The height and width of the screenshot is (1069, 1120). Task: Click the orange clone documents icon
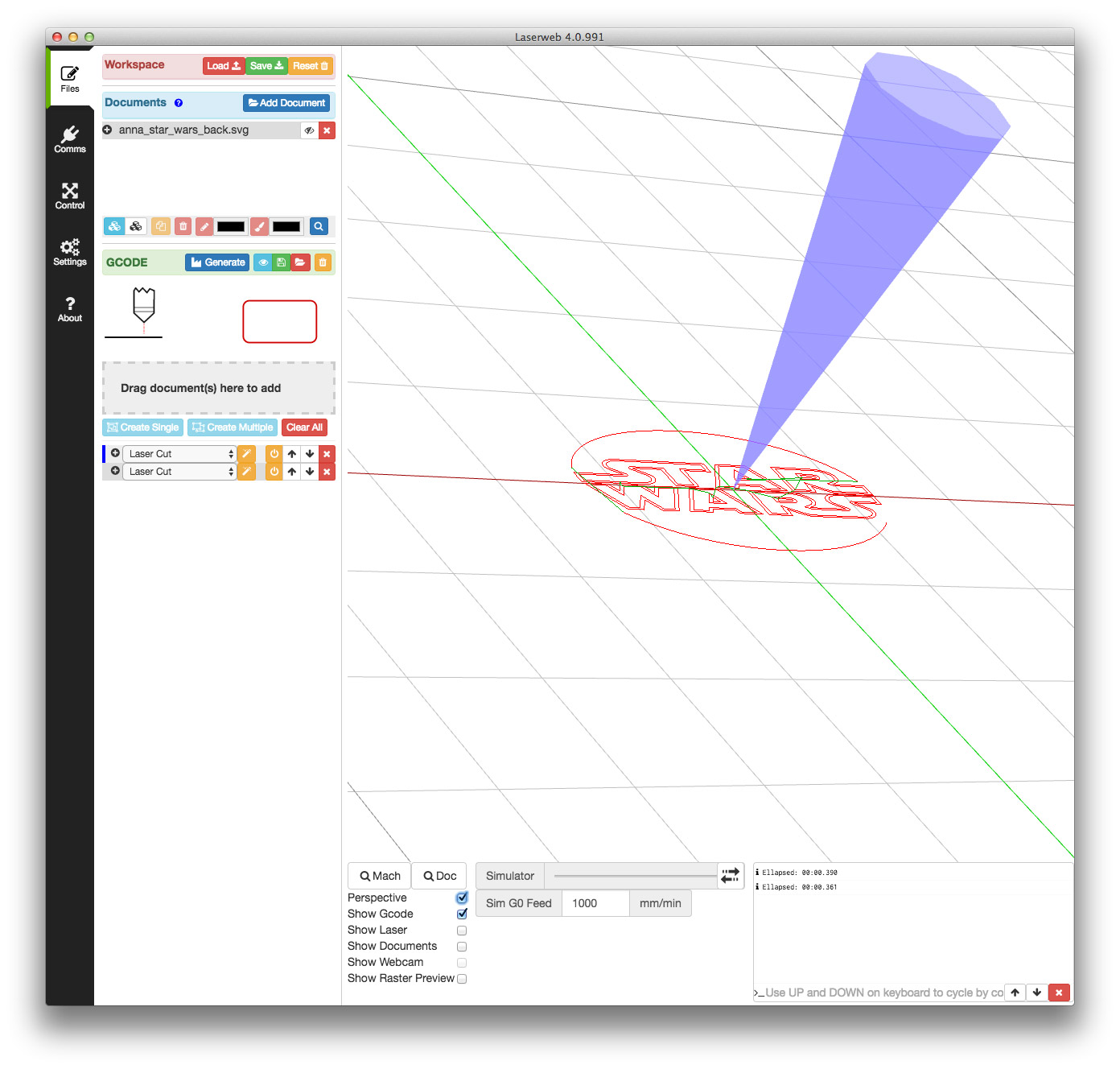coord(161,226)
